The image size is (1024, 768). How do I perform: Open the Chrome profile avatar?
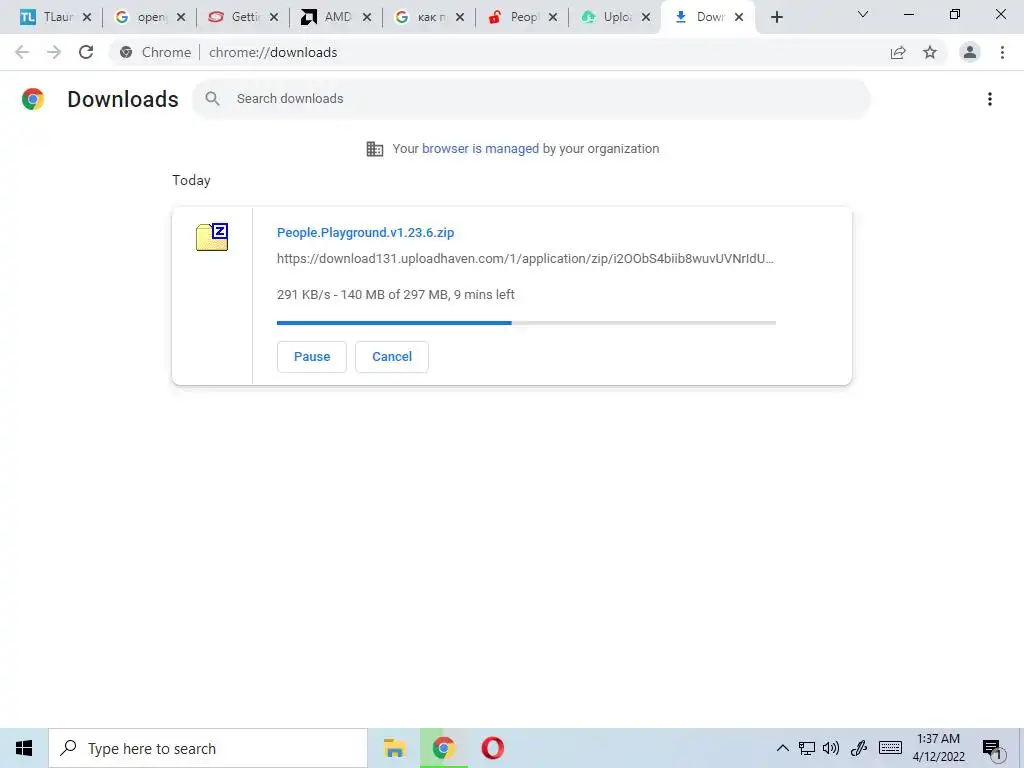[x=970, y=52]
